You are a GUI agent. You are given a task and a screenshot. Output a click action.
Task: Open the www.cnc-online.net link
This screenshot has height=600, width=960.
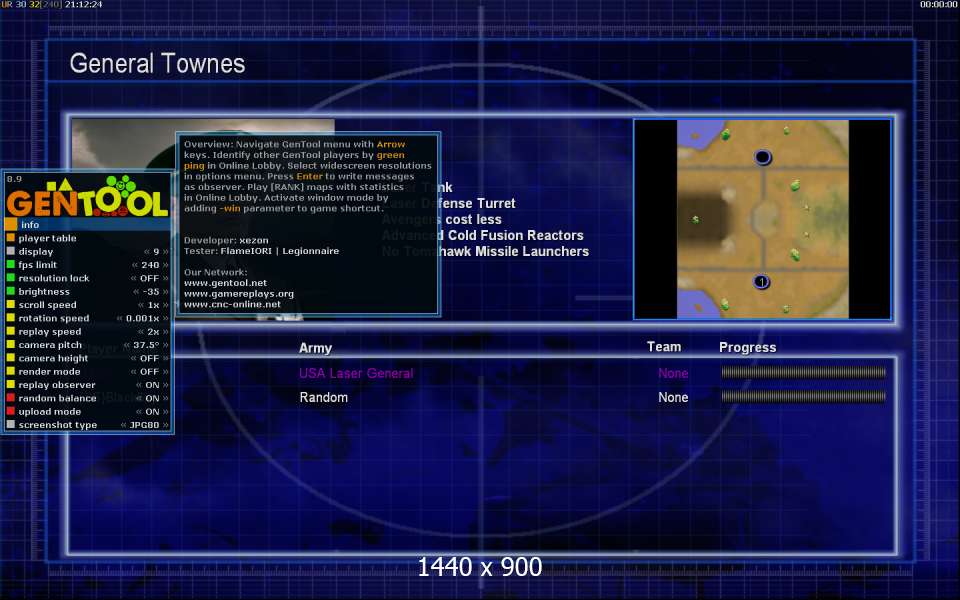(x=232, y=304)
